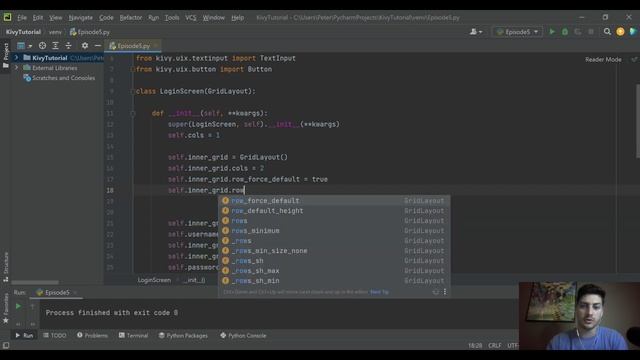Open the View menu

56,18
